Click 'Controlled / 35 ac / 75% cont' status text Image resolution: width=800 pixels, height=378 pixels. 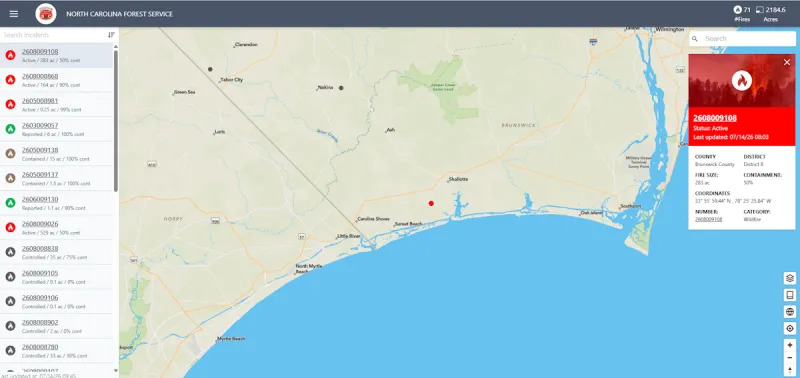coord(55,258)
